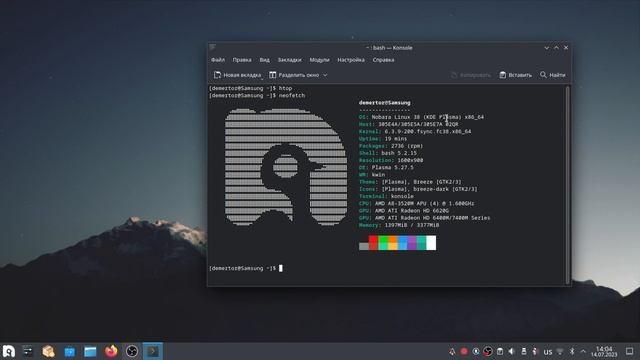
Task: Click the 'bash 5.2.15' Shell line
Action: point(388,153)
